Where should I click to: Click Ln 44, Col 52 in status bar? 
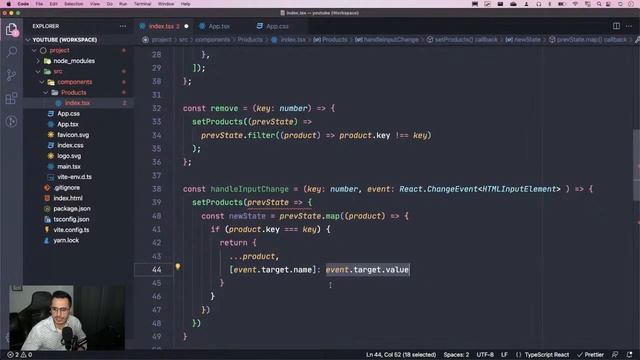[x=401, y=355]
